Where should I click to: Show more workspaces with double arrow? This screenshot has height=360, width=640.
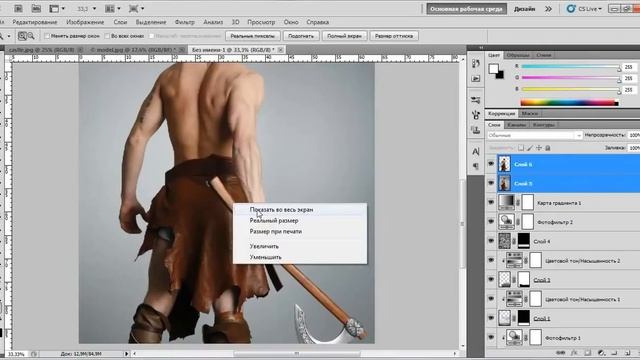click(548, 9)
